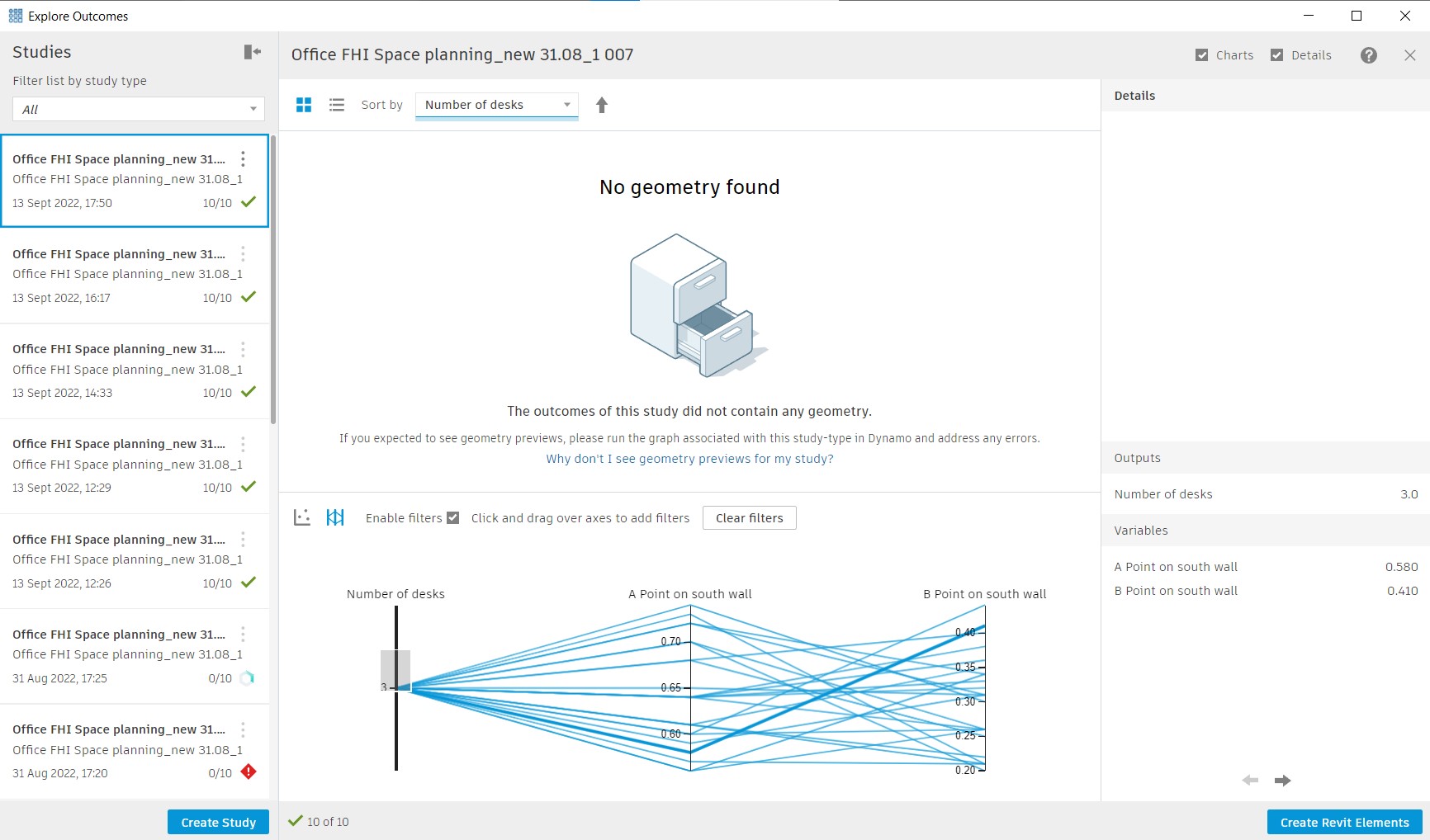1430x840 pixels.
Task: Click the Number of desks output value 3.0
Action: pos(1409,494)
